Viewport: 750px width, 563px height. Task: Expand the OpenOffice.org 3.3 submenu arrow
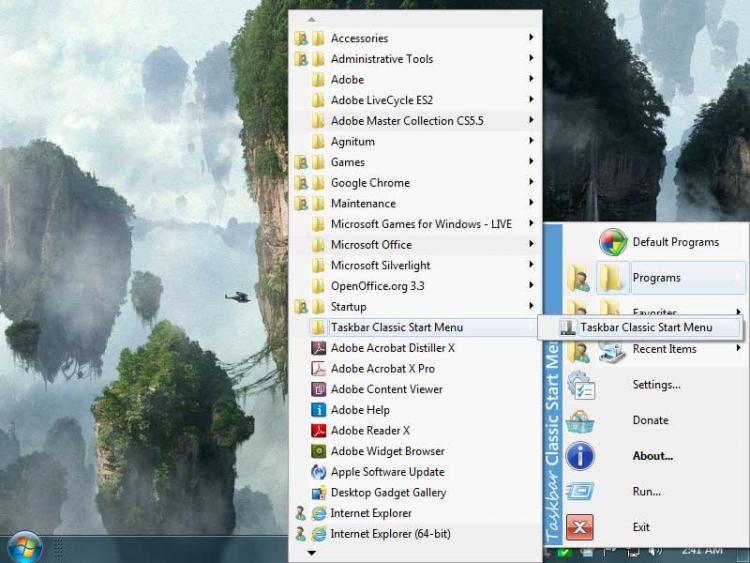[x=531, y=285]
